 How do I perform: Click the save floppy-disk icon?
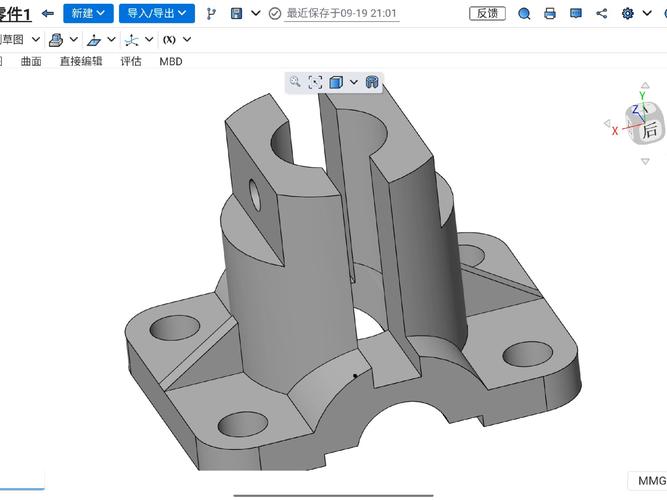tap(237, 14)
